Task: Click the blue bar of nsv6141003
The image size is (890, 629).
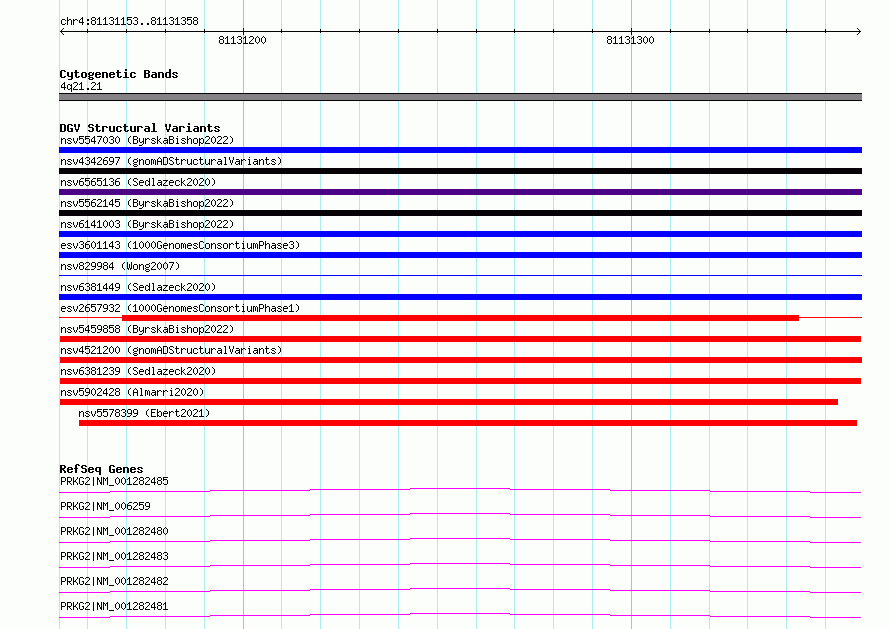Action: tap(460, 234)
